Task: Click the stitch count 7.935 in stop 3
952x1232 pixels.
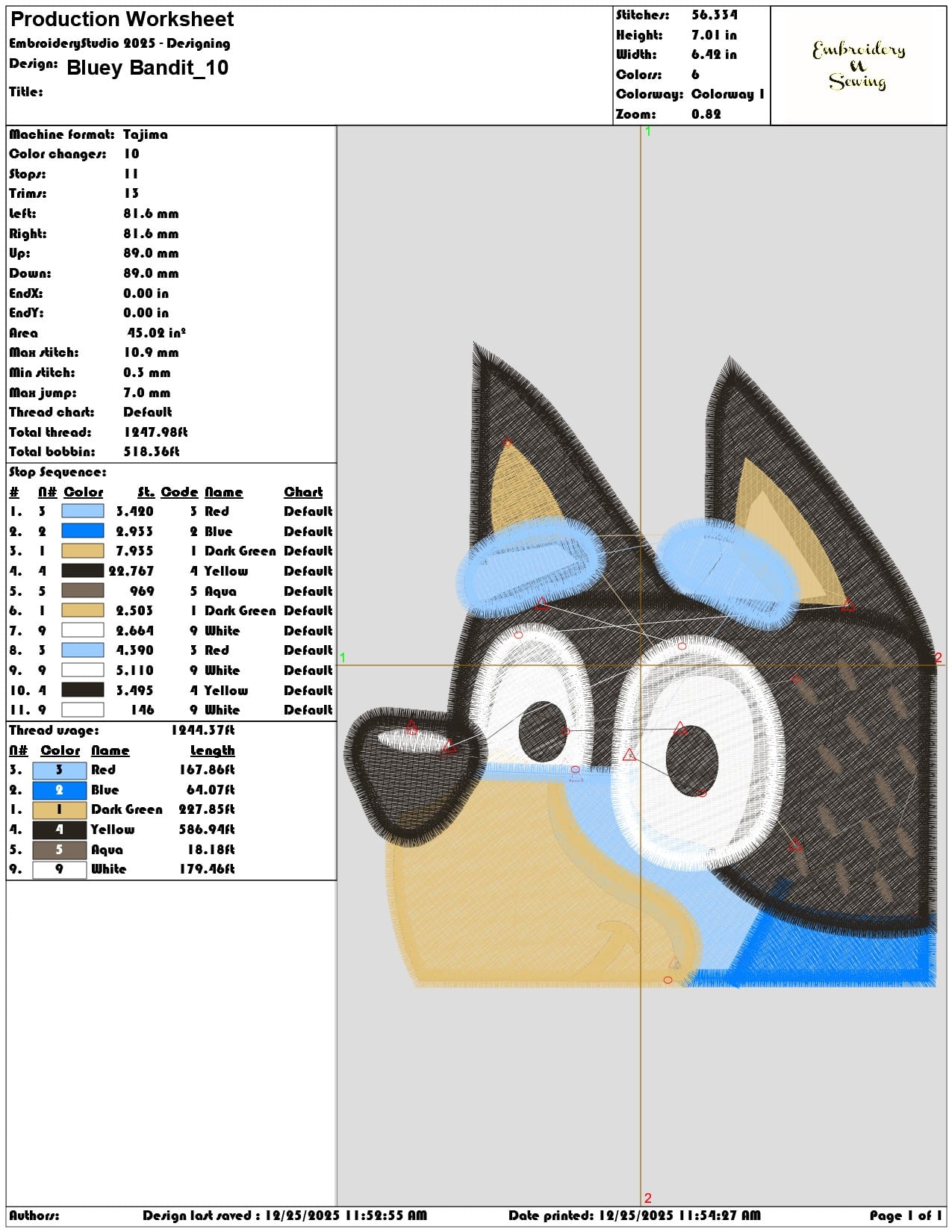Action: point(134,551)
